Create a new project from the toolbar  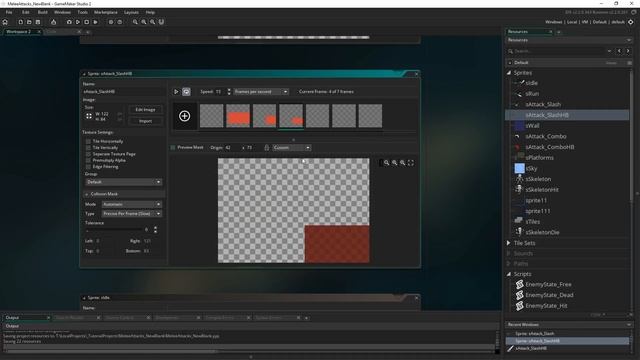[20, 22]
